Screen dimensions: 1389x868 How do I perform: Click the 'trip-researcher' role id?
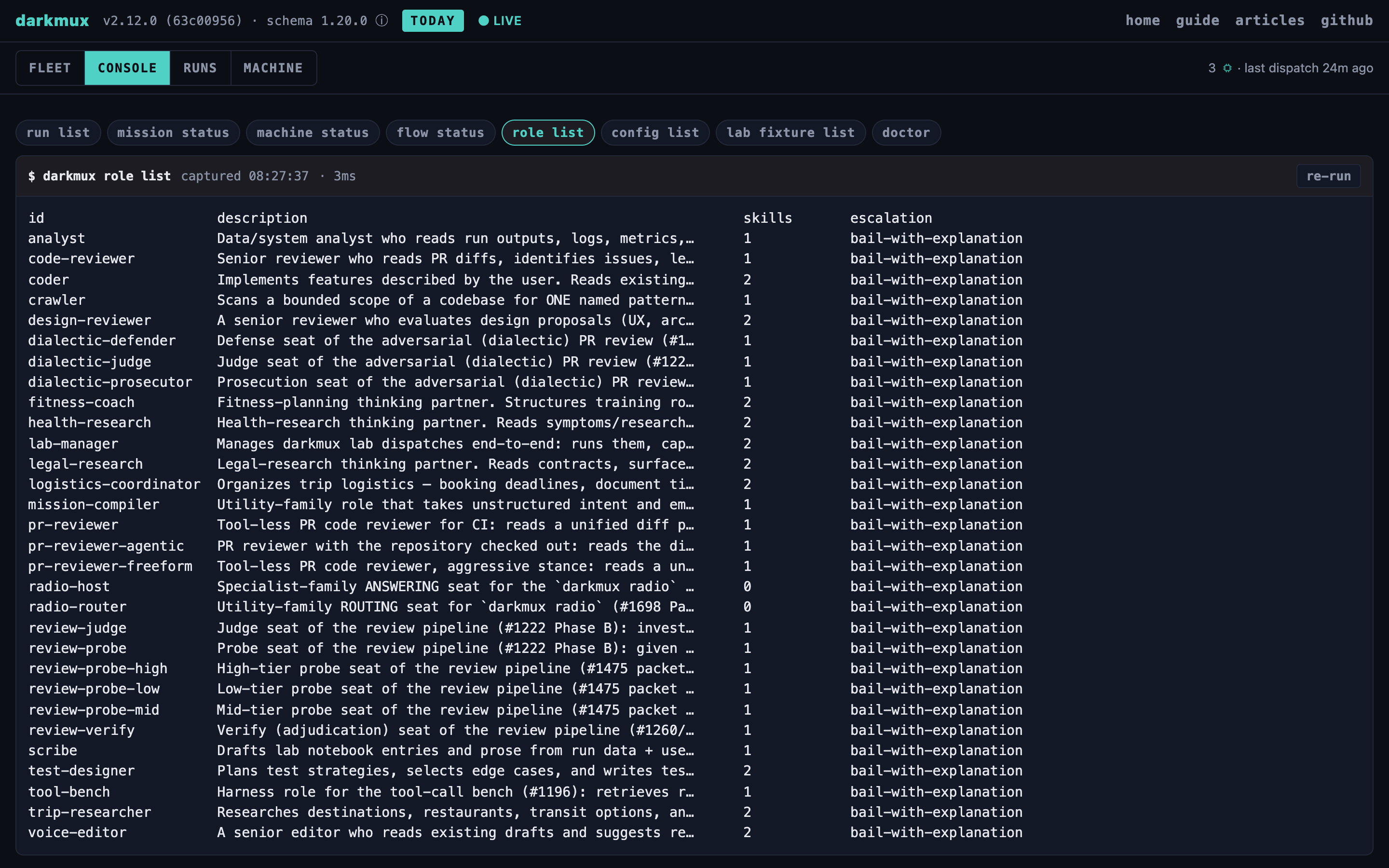pos(90,813)
